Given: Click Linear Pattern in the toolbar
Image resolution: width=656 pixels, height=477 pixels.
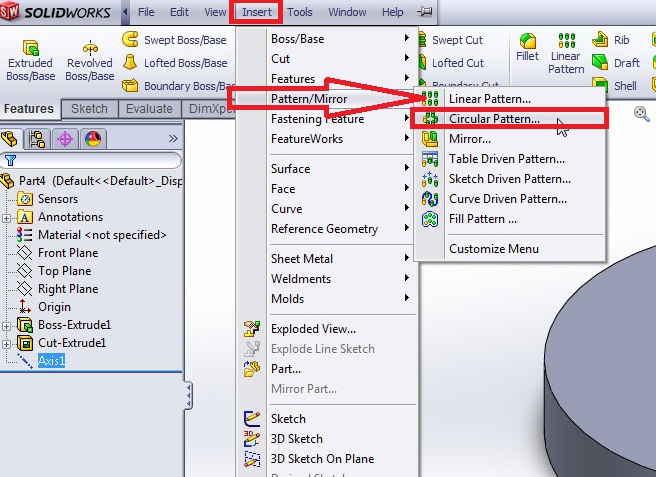Looking at the screenshot, I should point(566,54).
